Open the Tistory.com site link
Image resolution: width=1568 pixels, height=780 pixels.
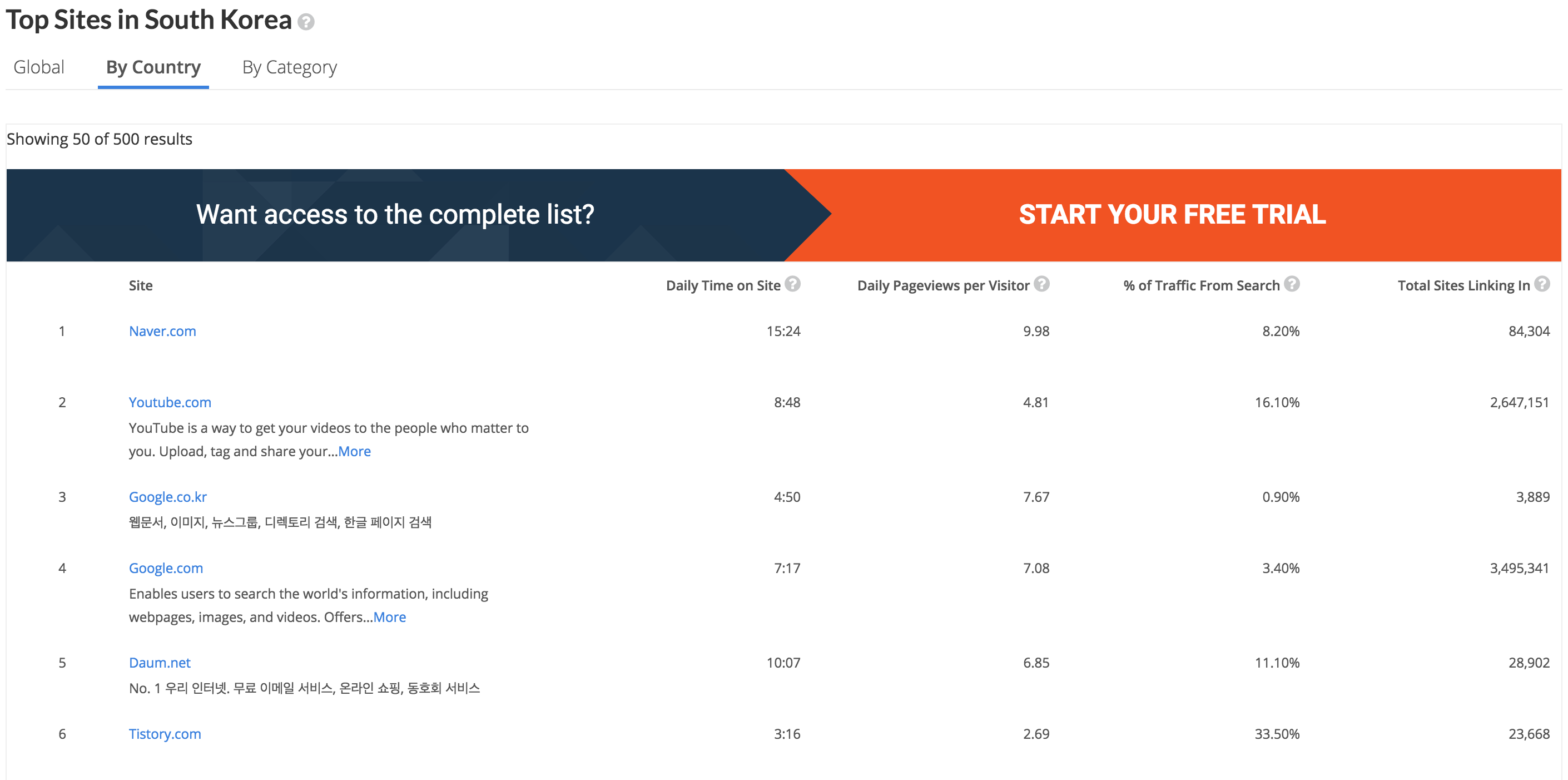pyautogui.click(x=165, y=734)
